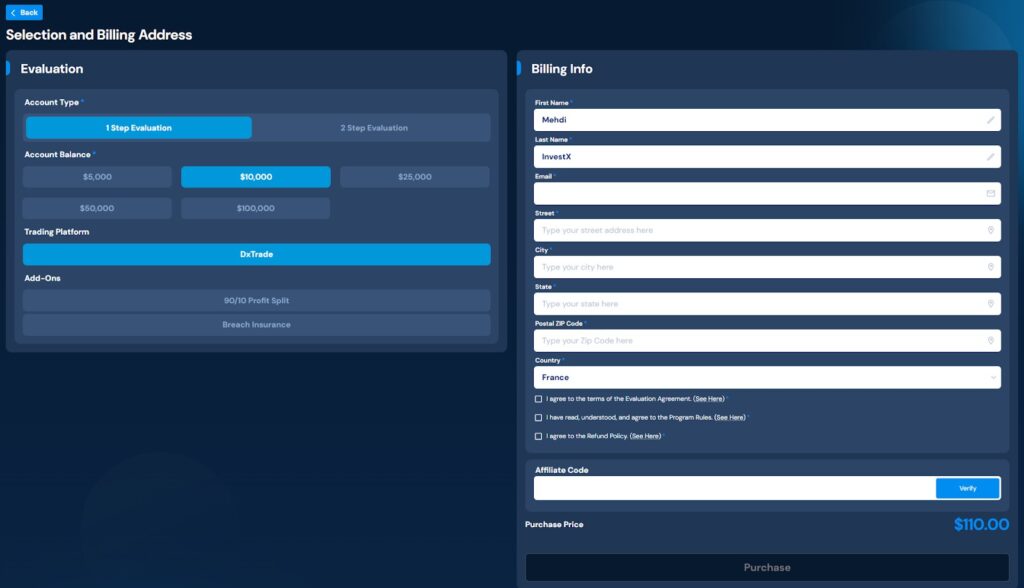Click the location pin icon in State field
The height and width of the screenshot is (588, 1024).
tap(990, 304)
